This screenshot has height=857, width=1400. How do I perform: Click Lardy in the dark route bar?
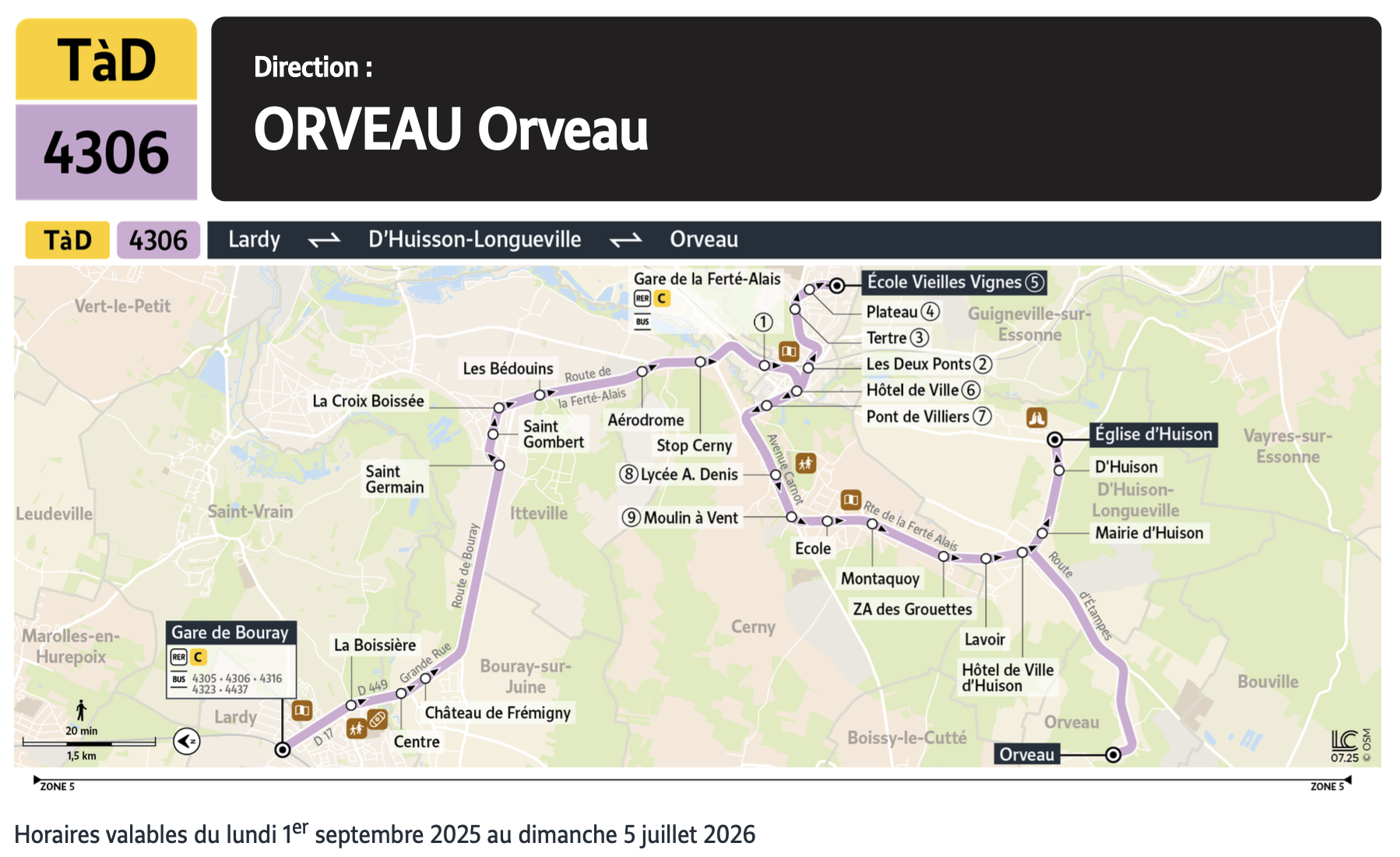coord(254,239)
